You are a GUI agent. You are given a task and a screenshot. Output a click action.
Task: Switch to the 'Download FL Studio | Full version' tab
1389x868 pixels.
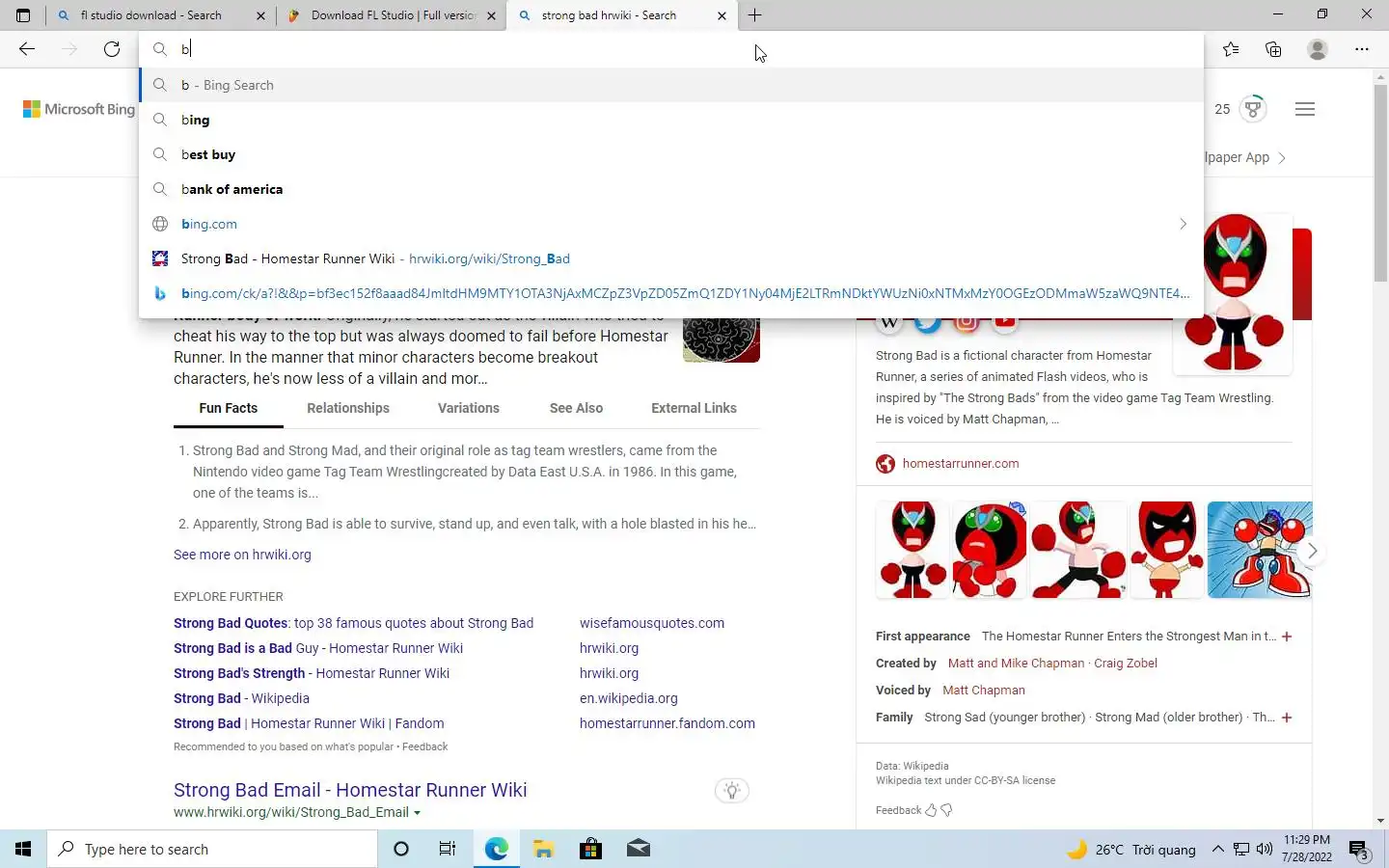393,15
